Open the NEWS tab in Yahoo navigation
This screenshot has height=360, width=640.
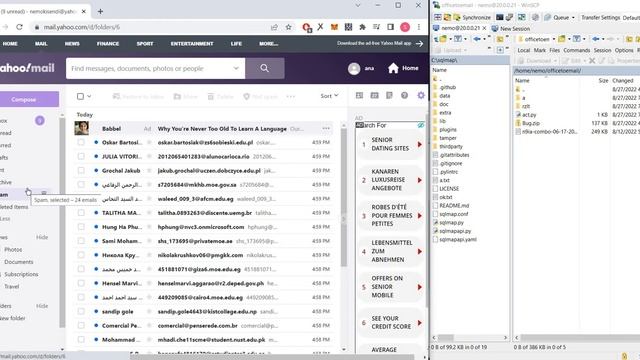(x=72, y=44)
